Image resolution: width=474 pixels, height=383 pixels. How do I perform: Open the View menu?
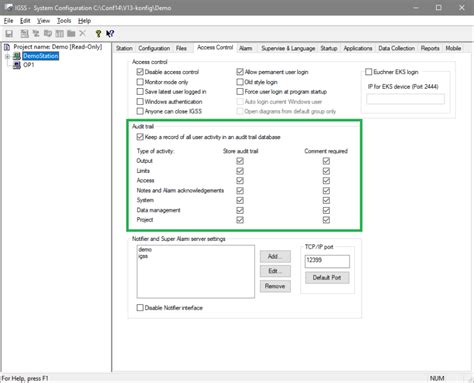(43, 21)
